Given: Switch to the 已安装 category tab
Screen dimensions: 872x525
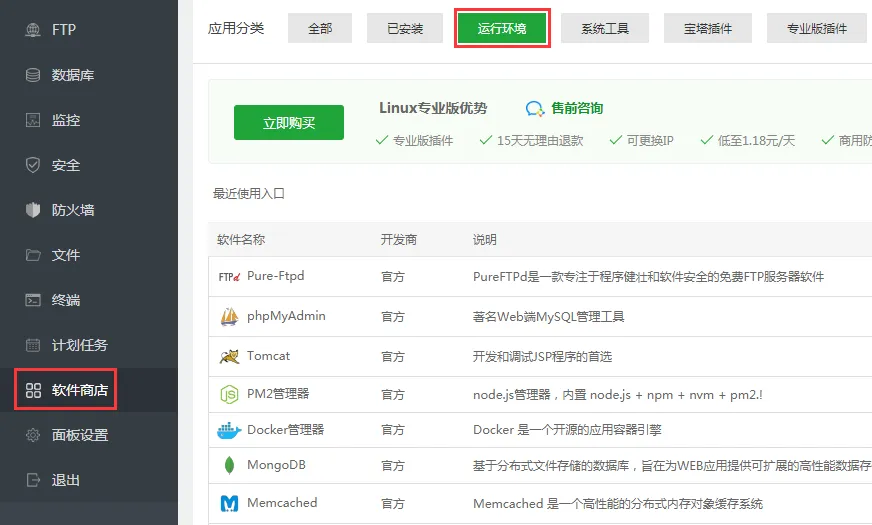Looking at the screenshot, I should coord(405,29).
